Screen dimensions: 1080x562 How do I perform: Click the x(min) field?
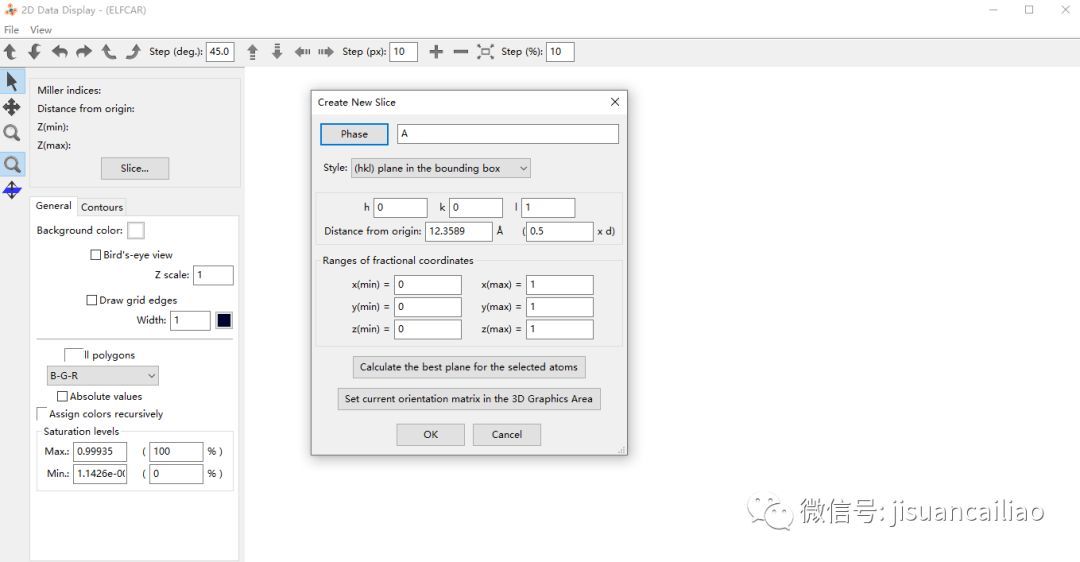tap(428, 284)
